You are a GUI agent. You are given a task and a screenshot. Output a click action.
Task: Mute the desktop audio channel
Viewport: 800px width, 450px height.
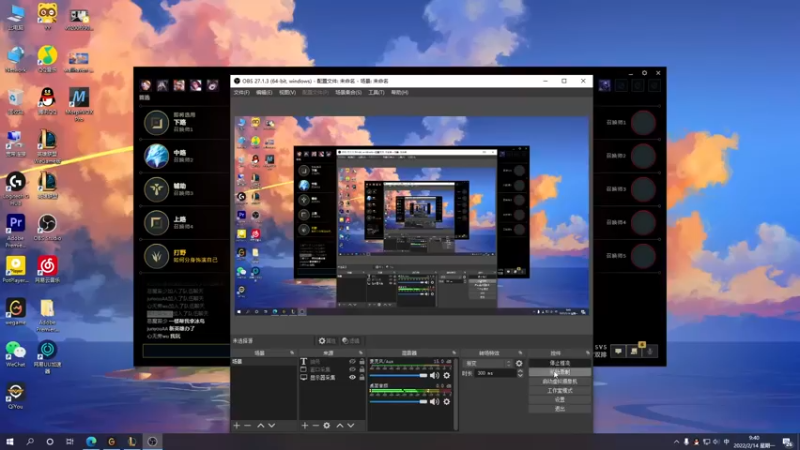pos(434,402)
